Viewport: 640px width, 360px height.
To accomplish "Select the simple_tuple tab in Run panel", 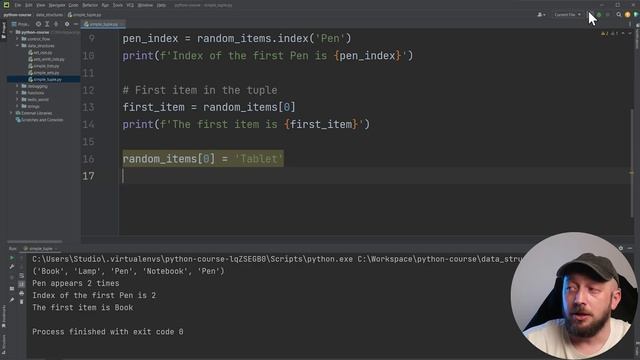I will [40, 249].
